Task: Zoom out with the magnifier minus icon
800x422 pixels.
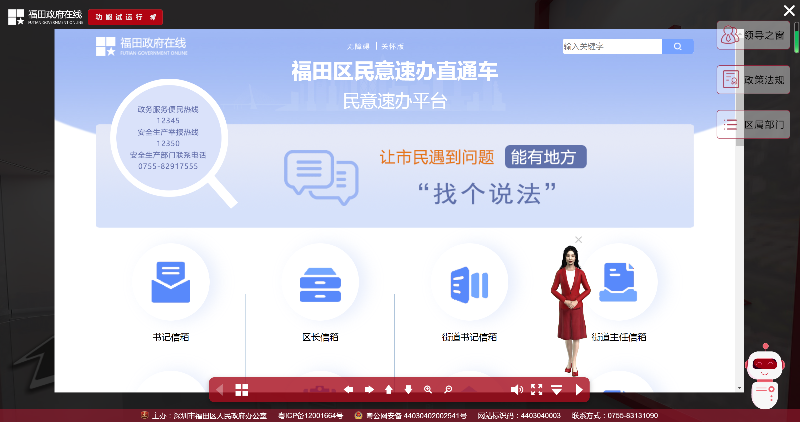Action: 448,390
